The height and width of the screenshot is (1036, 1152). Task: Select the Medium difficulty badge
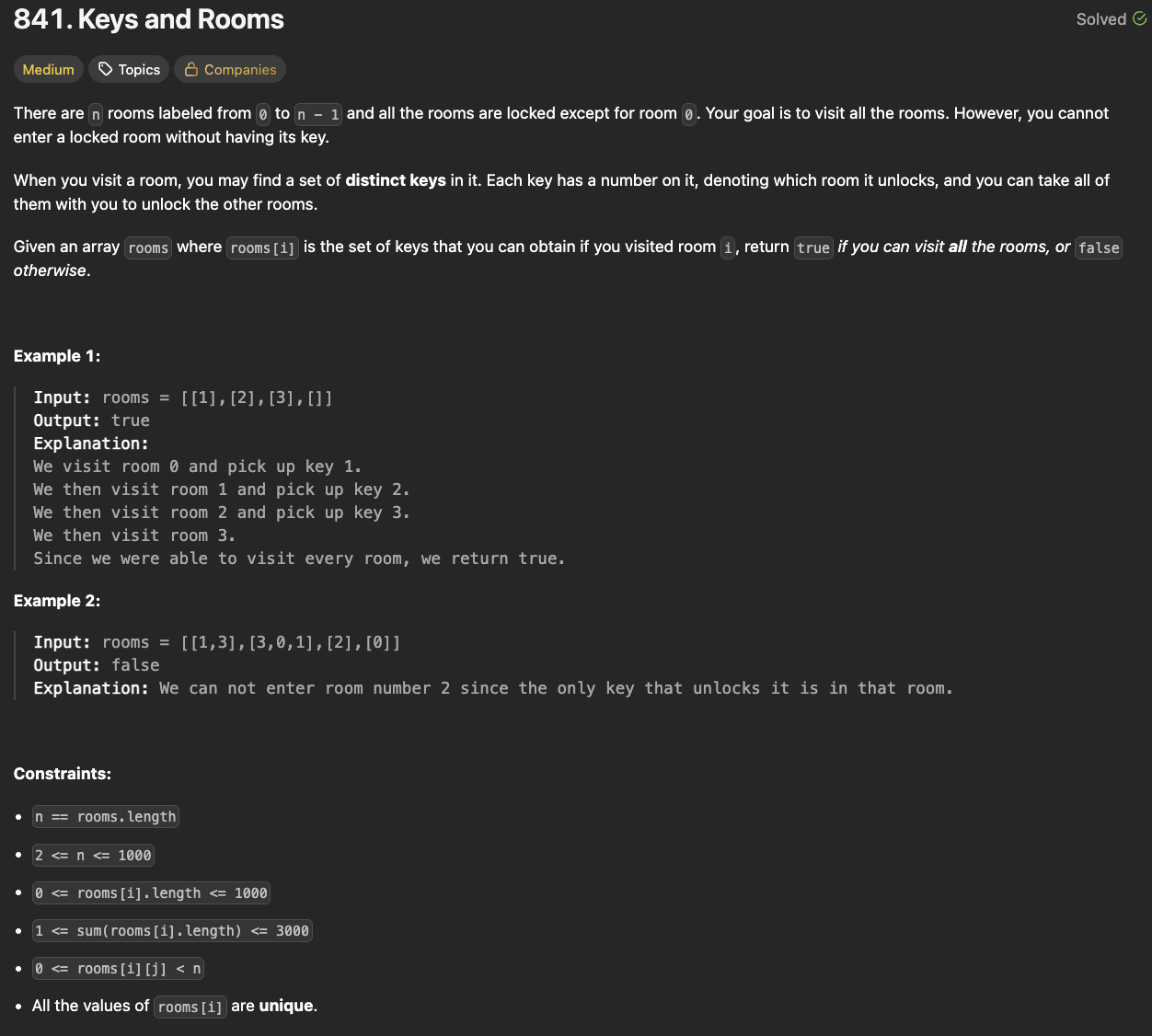(48, 70)
